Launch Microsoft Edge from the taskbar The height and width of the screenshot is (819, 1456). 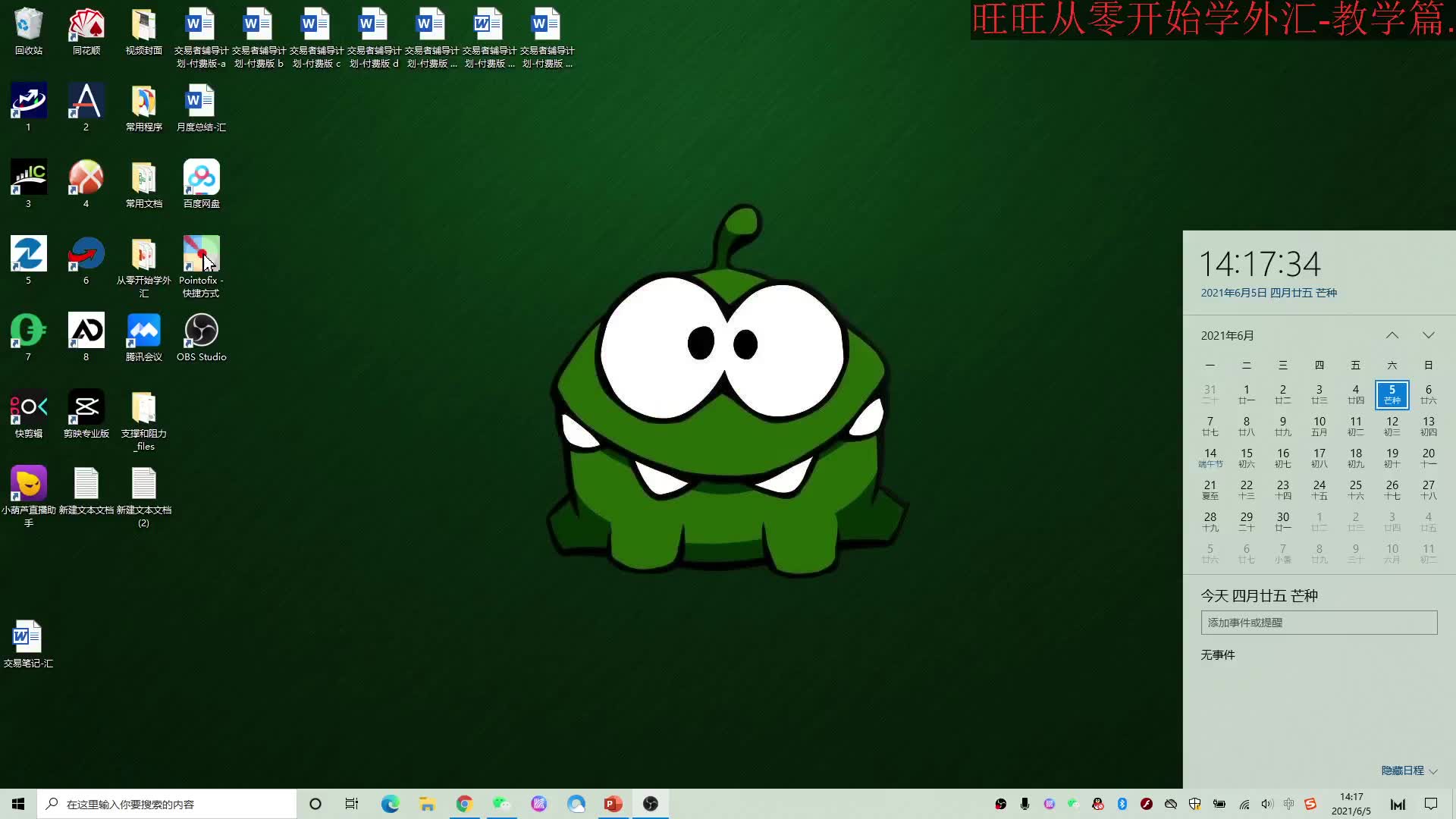coord(390,804)
